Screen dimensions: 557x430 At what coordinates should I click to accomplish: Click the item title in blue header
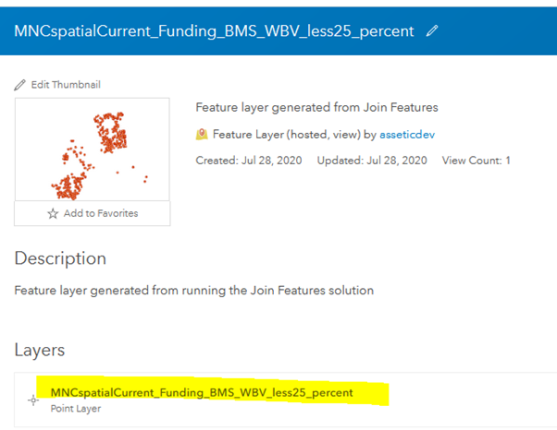pyautogui.click(x=214, y=31)
